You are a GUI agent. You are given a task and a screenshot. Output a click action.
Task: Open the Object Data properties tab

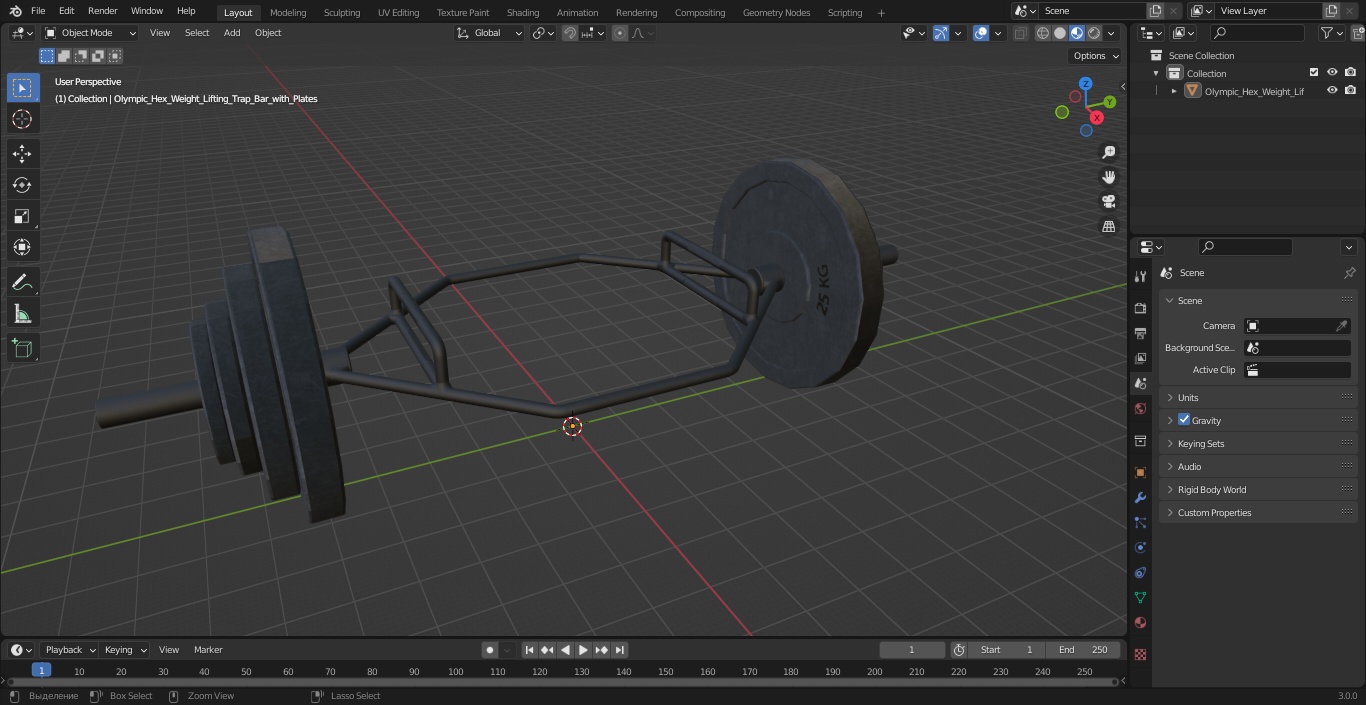tap(1140, 597)
